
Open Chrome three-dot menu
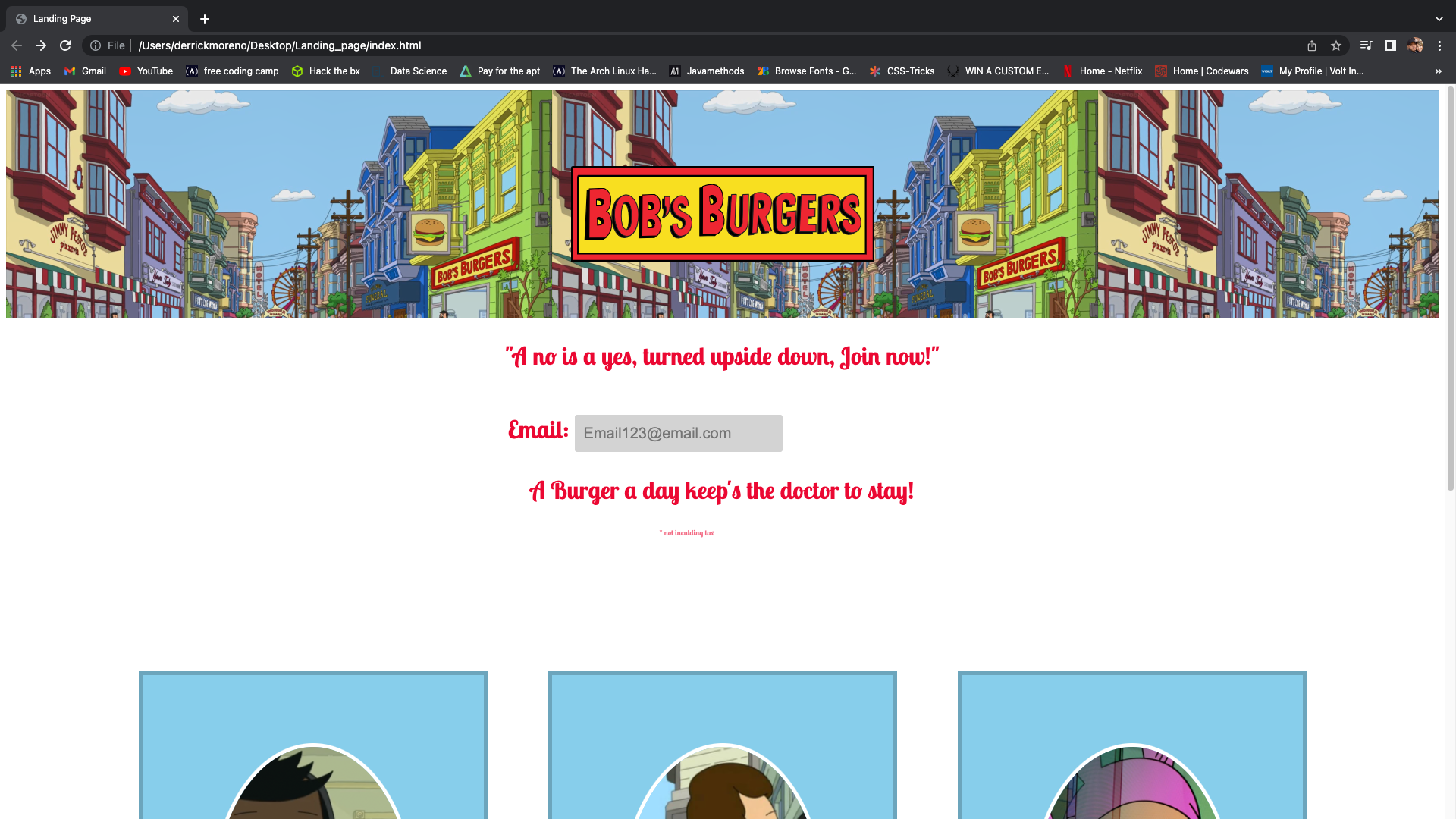(1439, 45)
